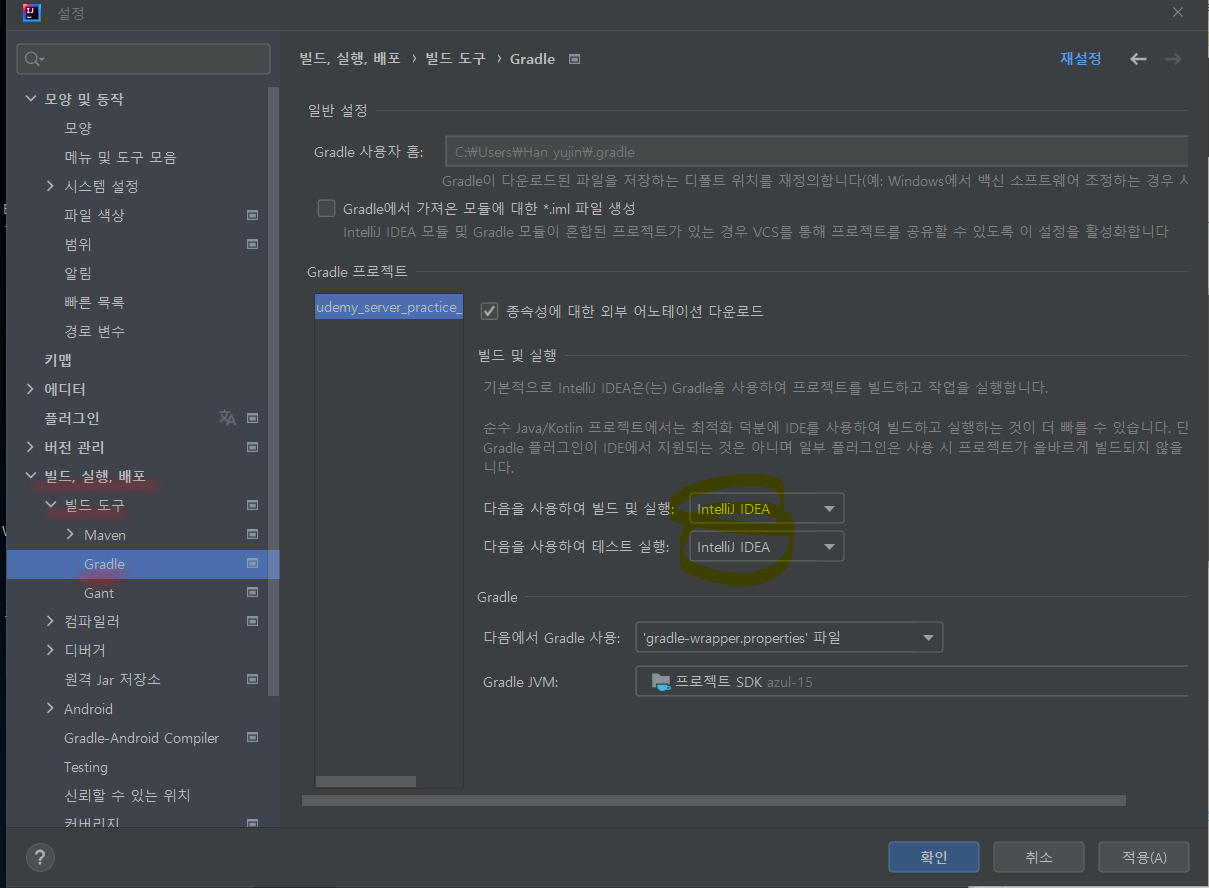
Task: Enable *.iml file generation for Gradle modules
Action: tap(326, 208)
